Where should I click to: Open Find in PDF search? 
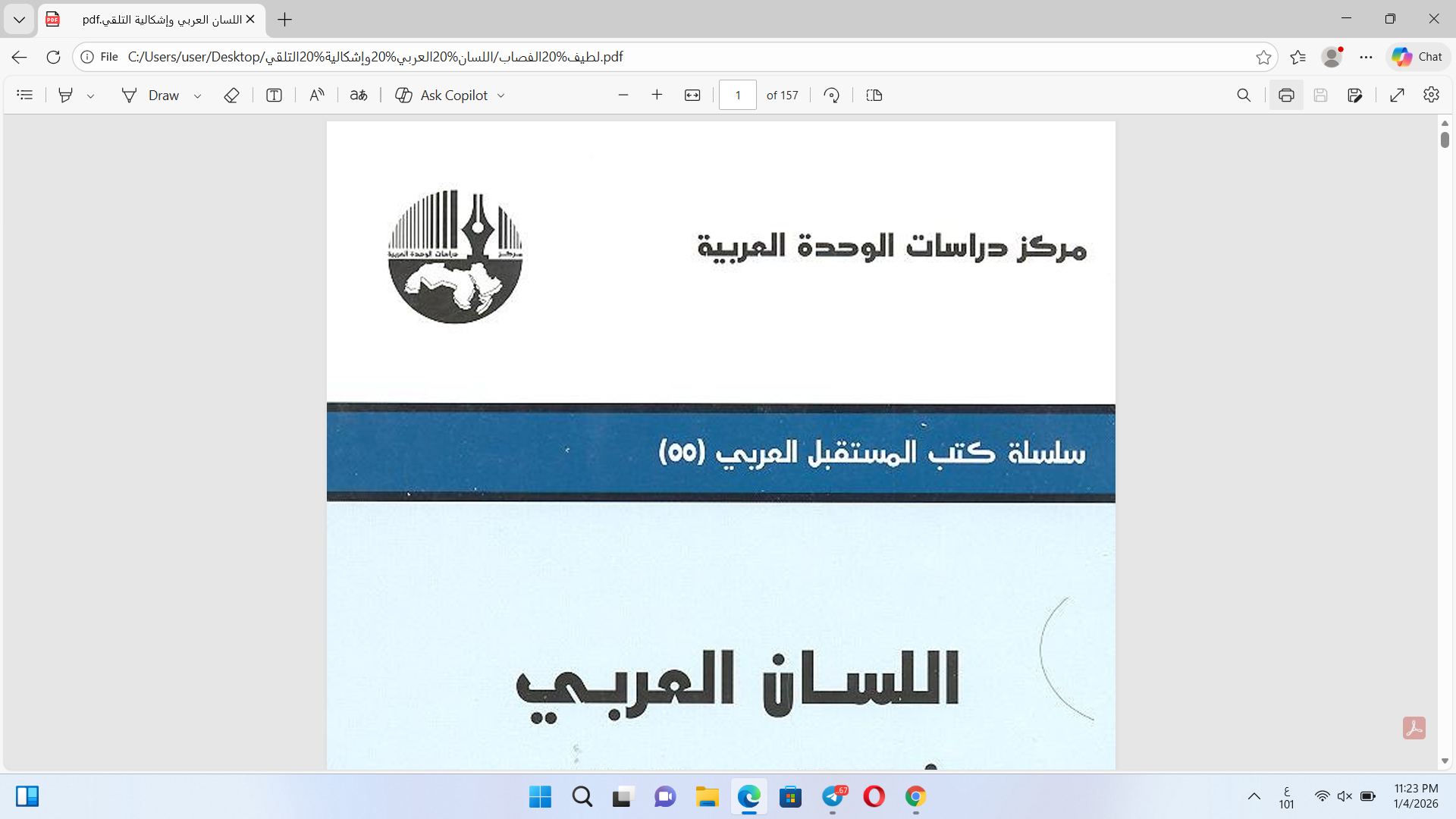[x=1244, y=95]
